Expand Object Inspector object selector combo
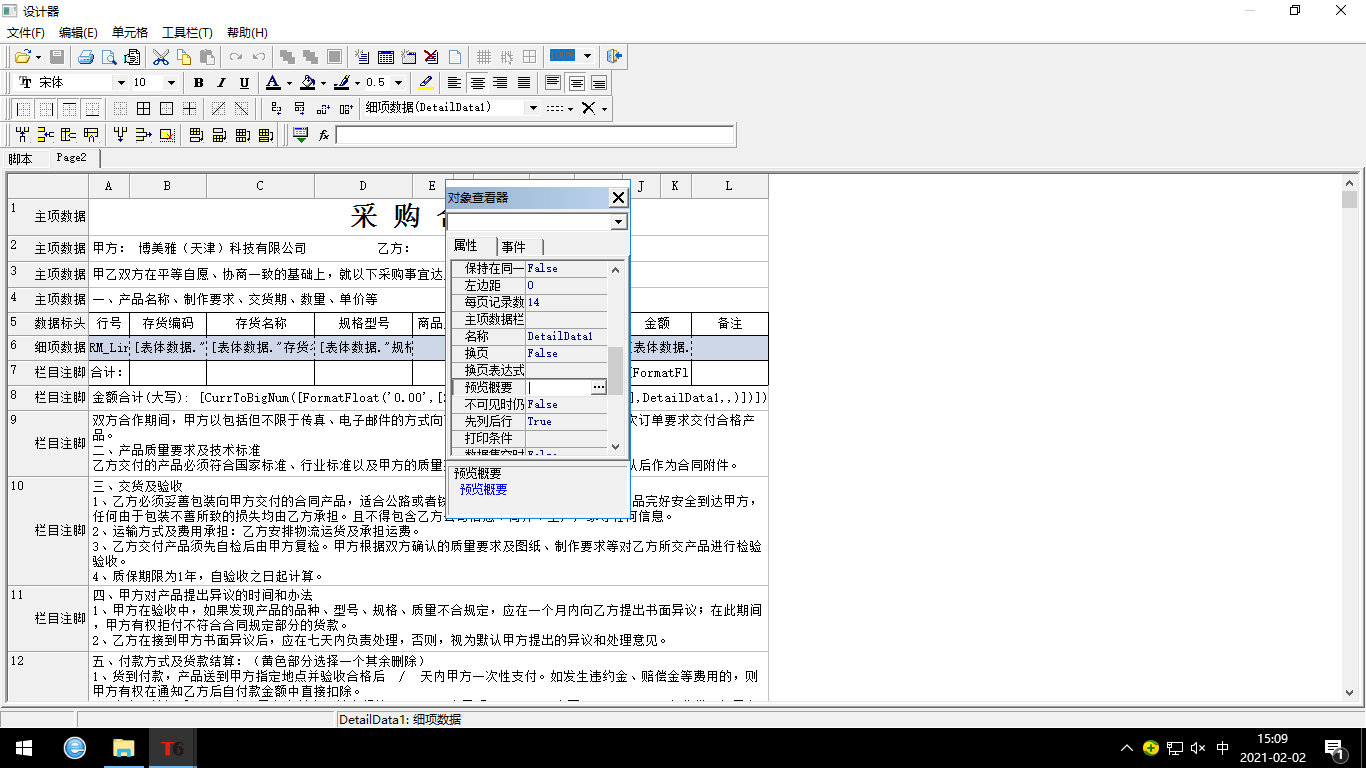This screenshot has width=1366, height=768. 619,222
